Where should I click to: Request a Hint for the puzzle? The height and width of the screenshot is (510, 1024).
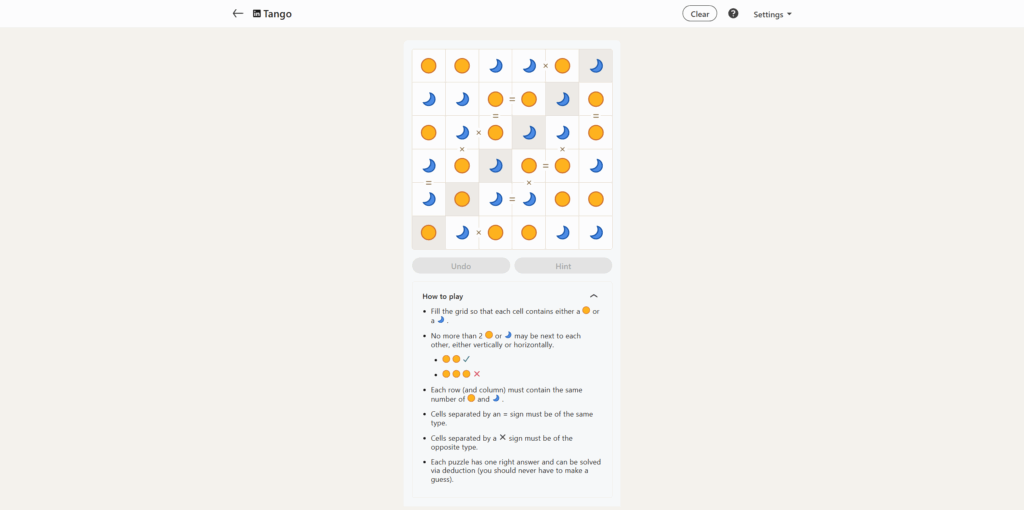(563, 266)
